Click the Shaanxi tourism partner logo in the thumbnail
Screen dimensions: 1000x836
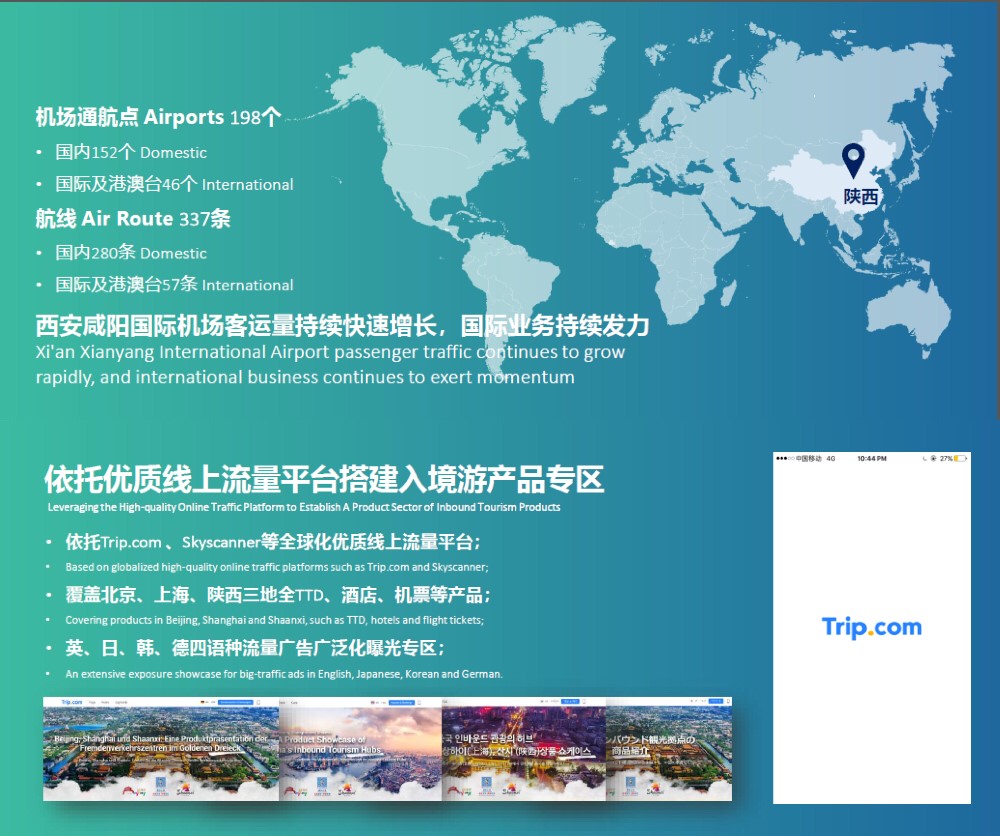(185, 791)
